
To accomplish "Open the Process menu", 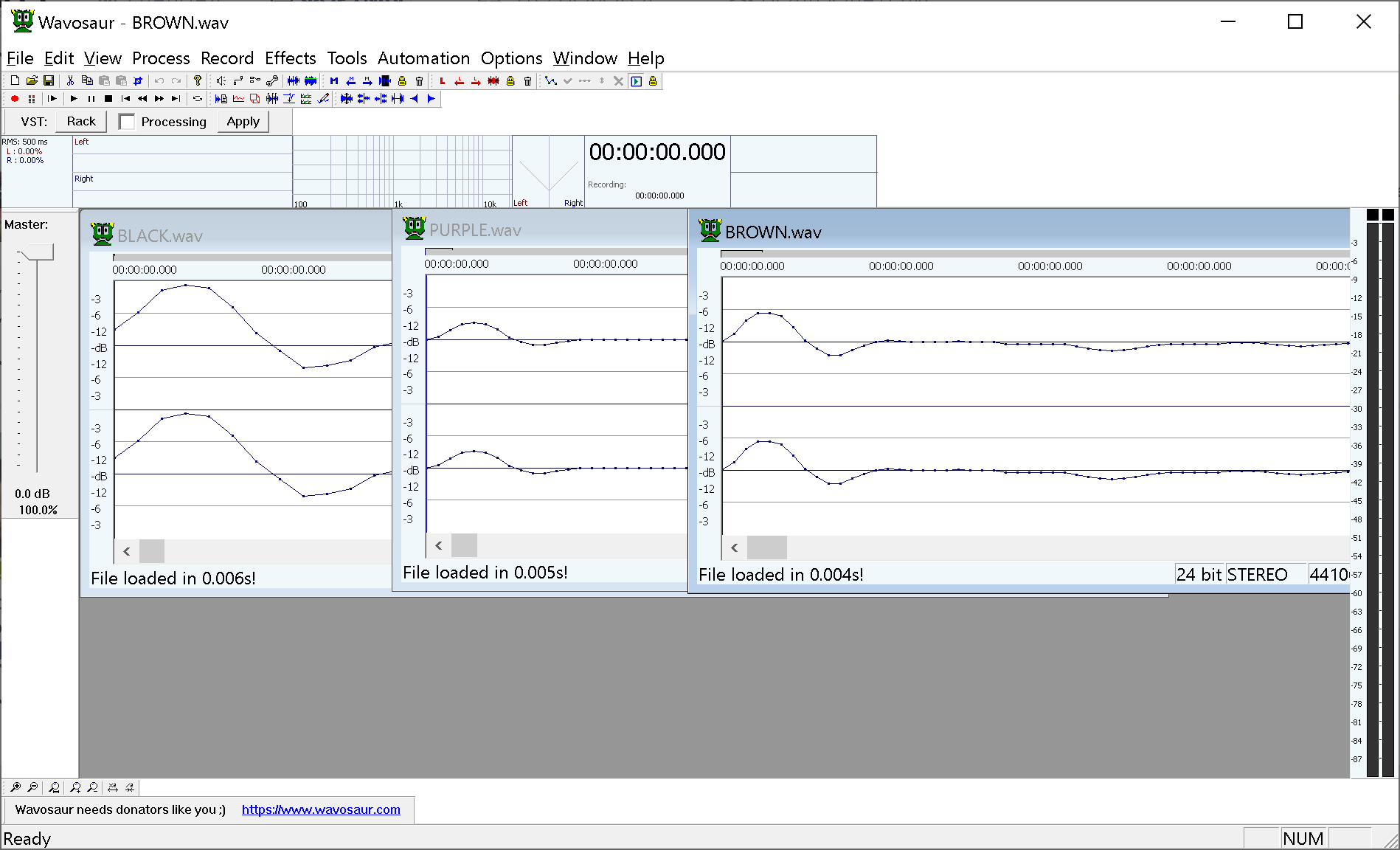I will pos(161,58).
